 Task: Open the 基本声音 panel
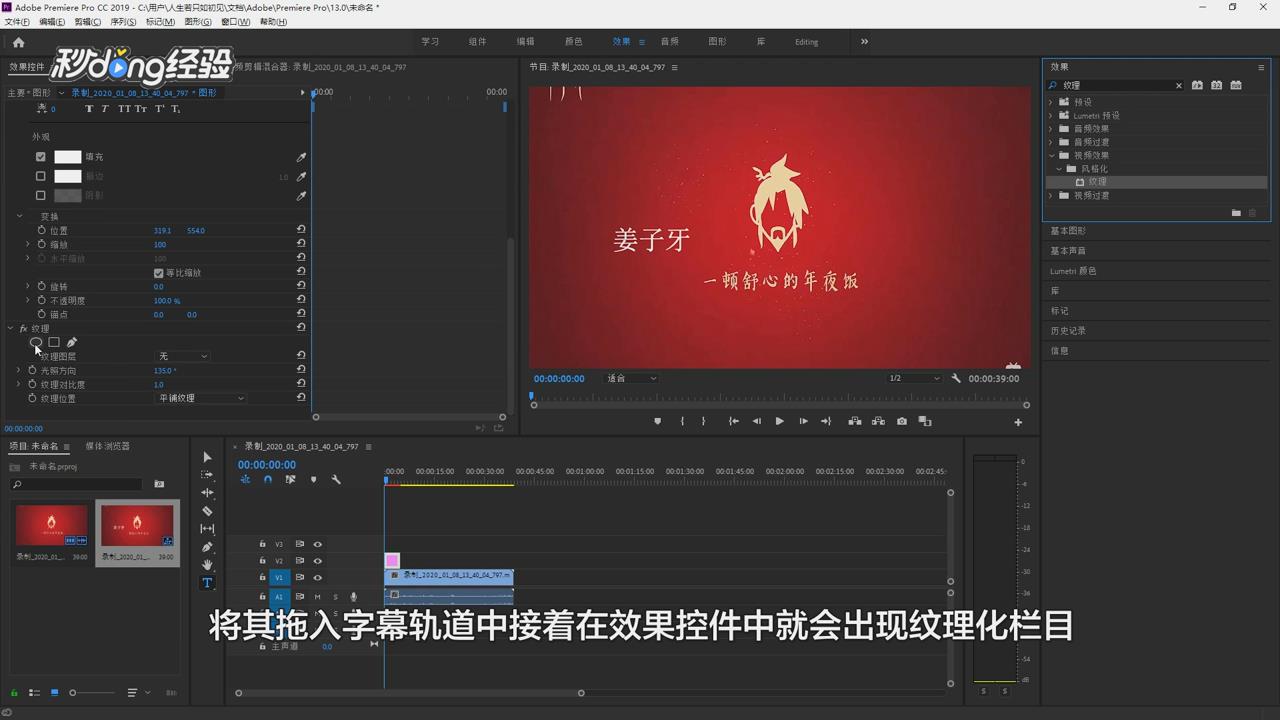click(x=1068, y=251)
